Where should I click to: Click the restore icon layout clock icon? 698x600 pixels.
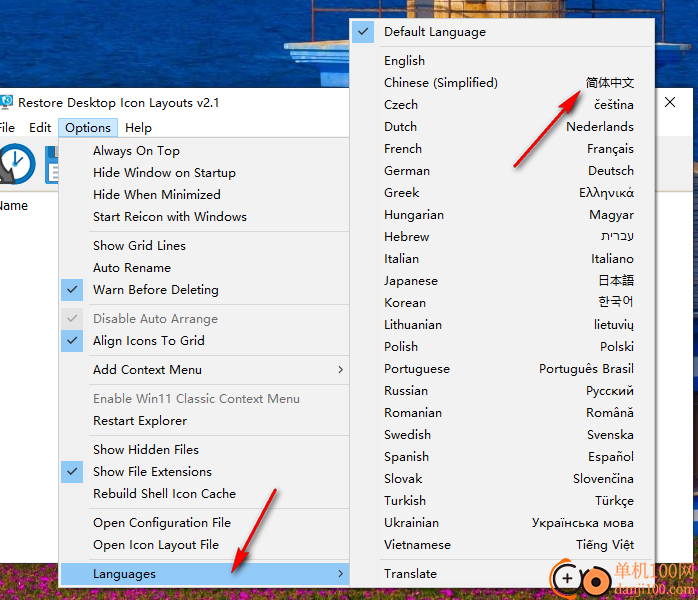point(16,164)
